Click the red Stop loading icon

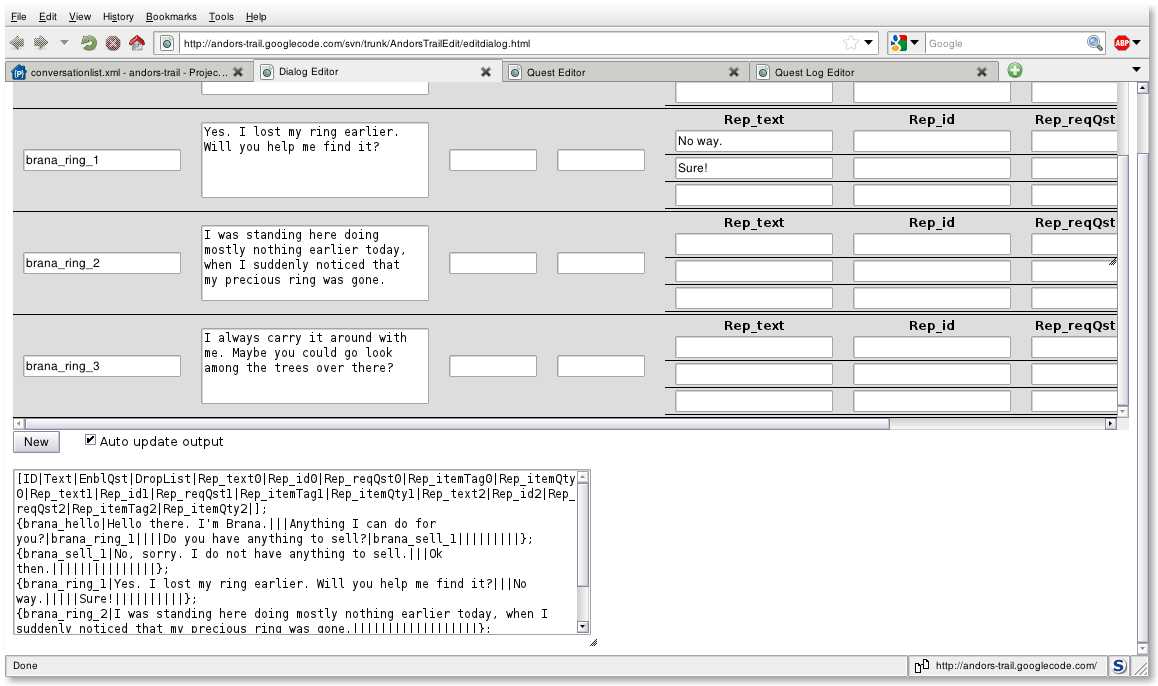pos(113,43)
